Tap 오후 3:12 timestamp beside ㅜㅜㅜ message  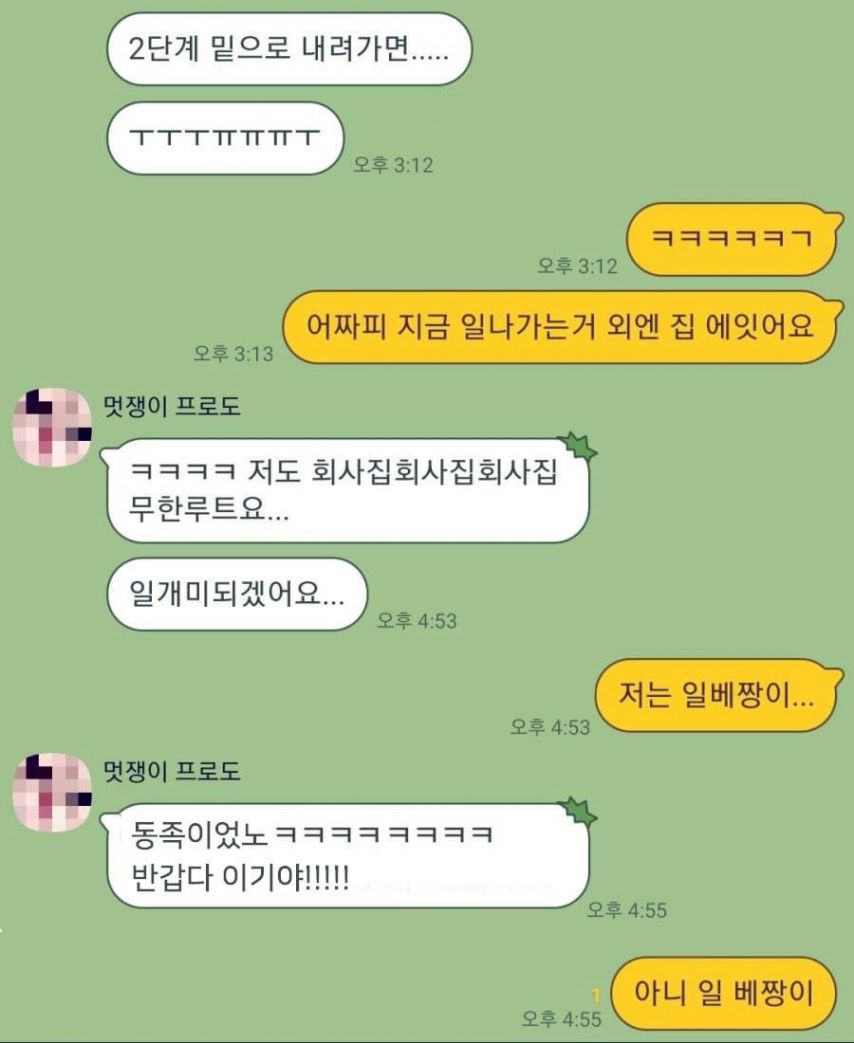coord(393,164)
